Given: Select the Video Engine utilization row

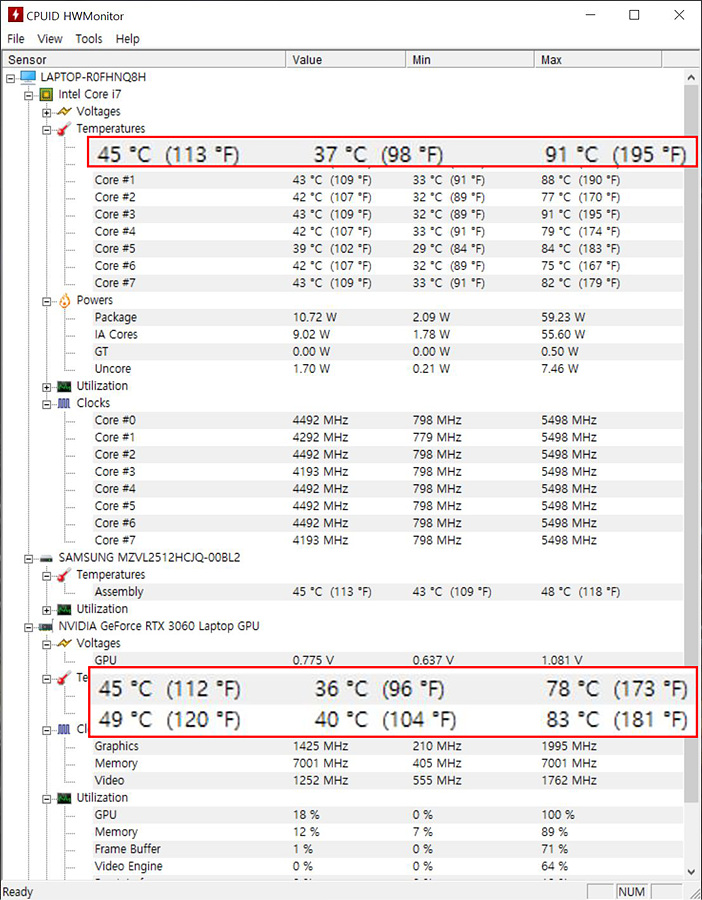Looking at the screenshot, I should 388,866.
